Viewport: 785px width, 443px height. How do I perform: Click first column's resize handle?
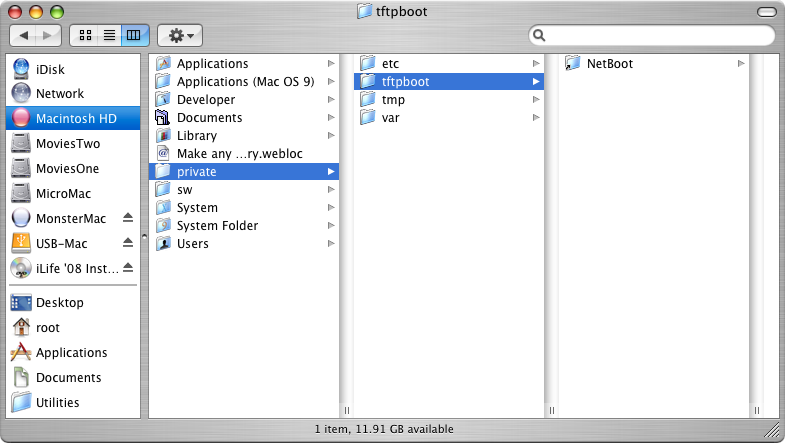(x=346, y=410)
